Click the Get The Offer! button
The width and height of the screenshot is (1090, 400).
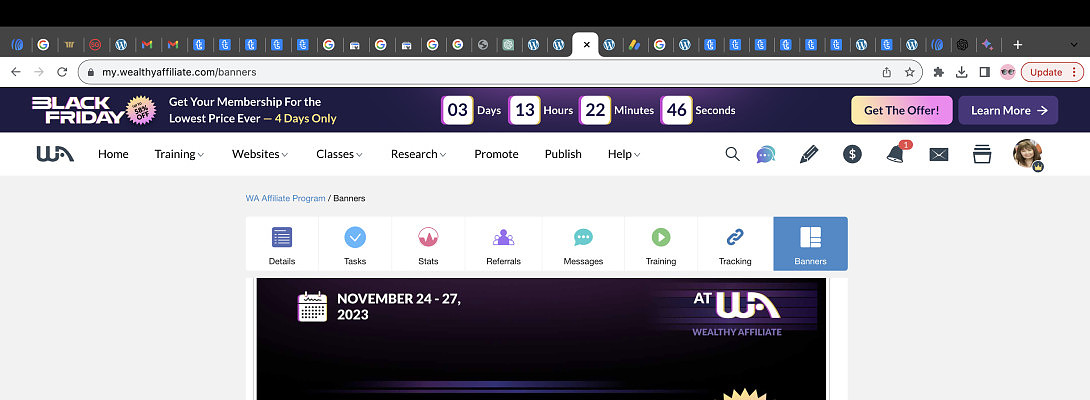coord(901,110)
